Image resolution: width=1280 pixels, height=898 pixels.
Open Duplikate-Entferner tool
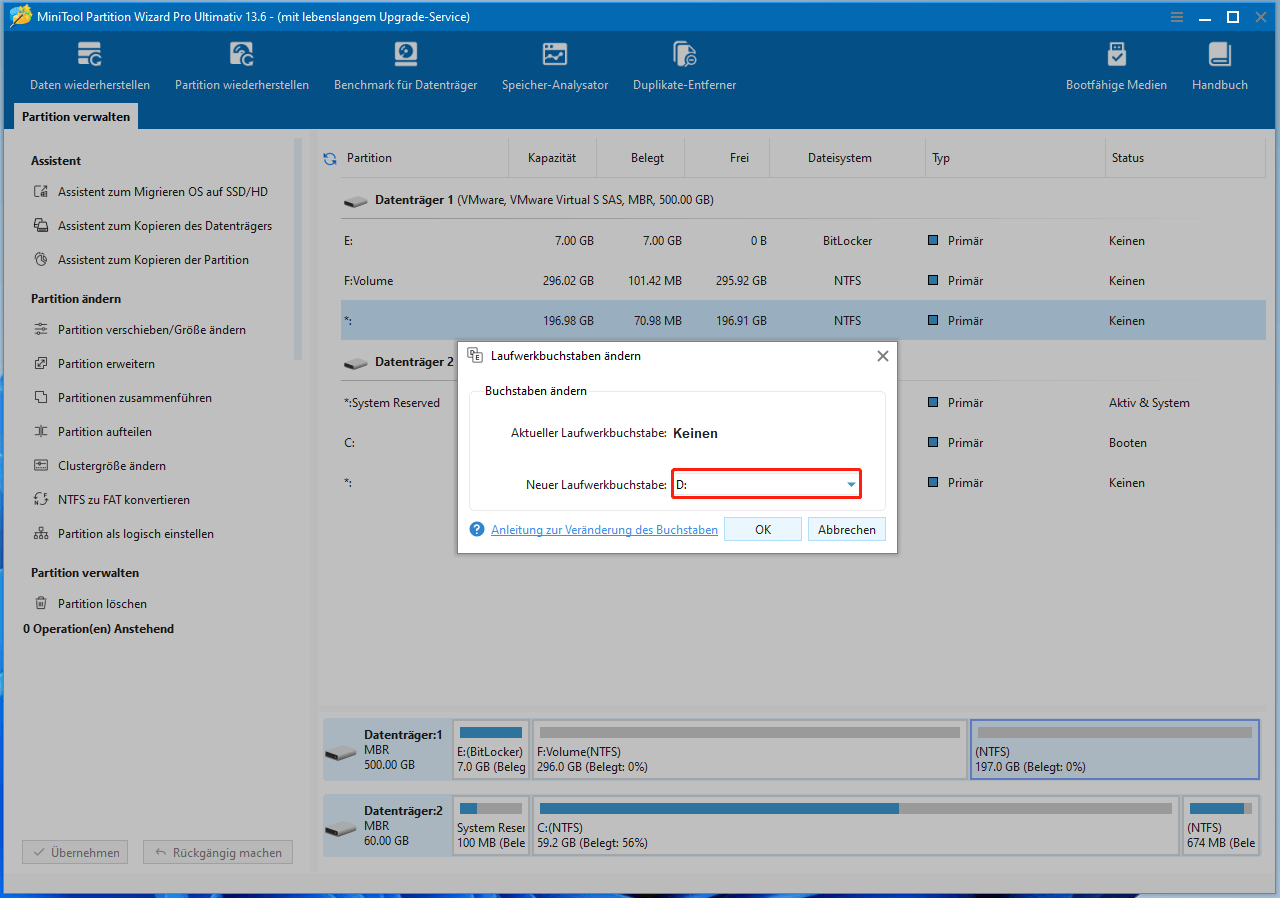click(684, 66)
